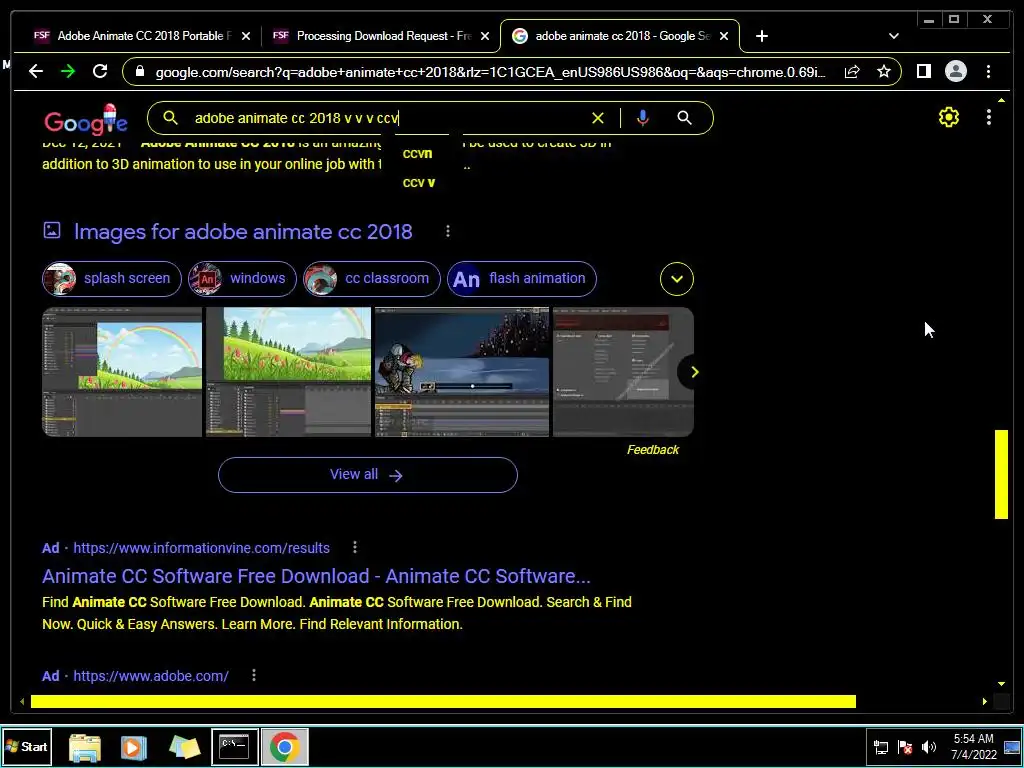1024x768 pixels.
Task: Open the taskbar clock showing 5:54 AM
Action: coord(974,746)
